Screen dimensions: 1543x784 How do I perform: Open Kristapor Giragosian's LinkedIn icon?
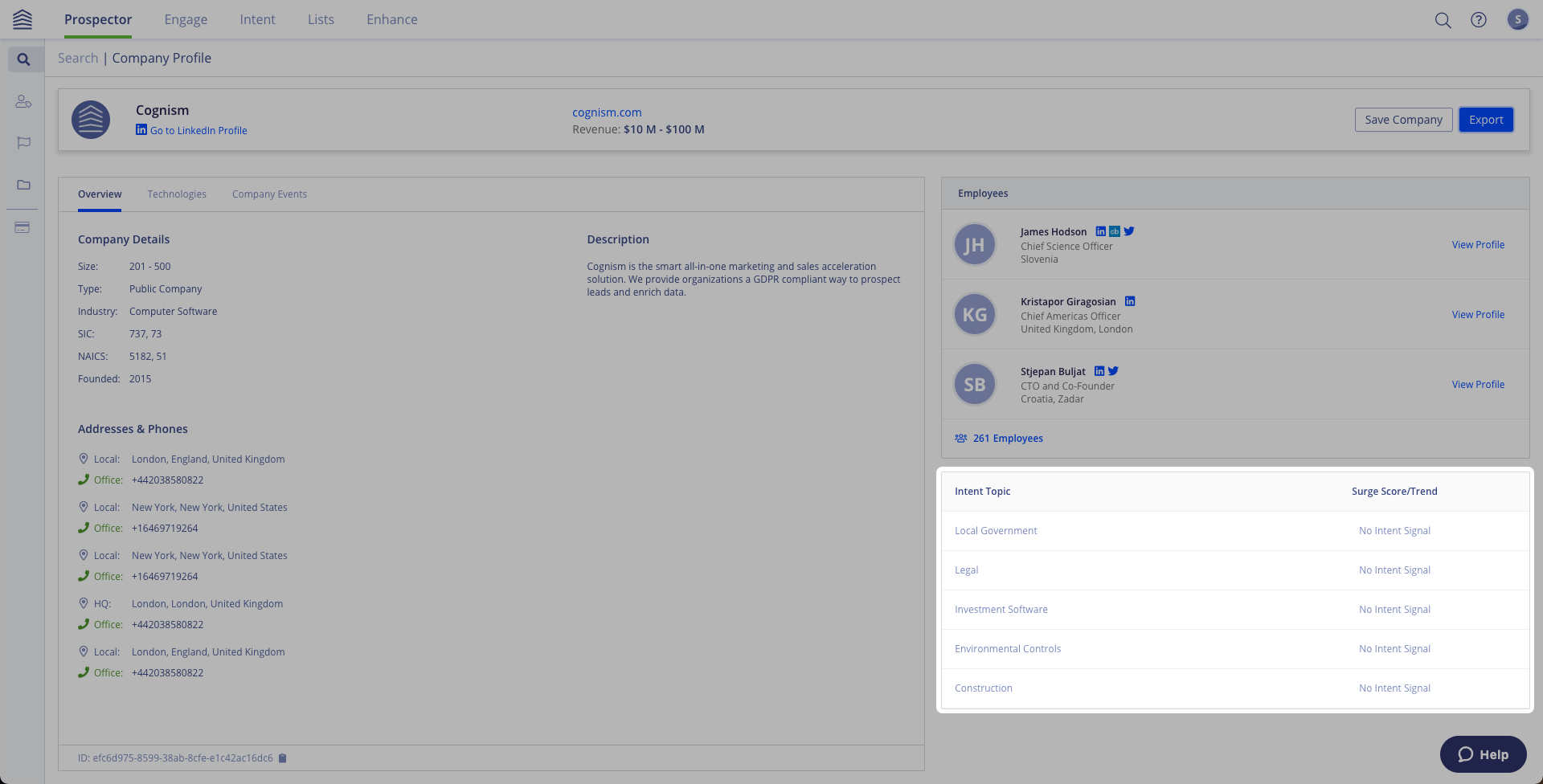pyautogui.click(x=1130, y=301)
